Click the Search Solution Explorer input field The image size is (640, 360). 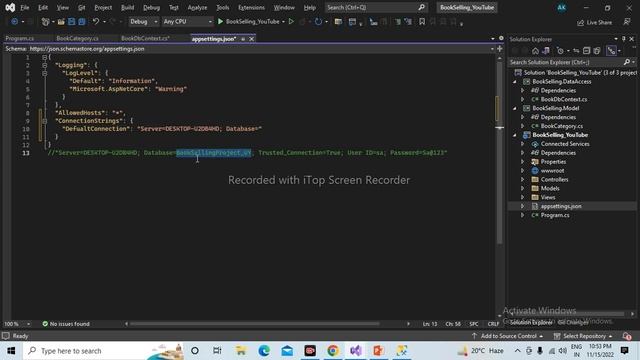[x=566, y=62]
